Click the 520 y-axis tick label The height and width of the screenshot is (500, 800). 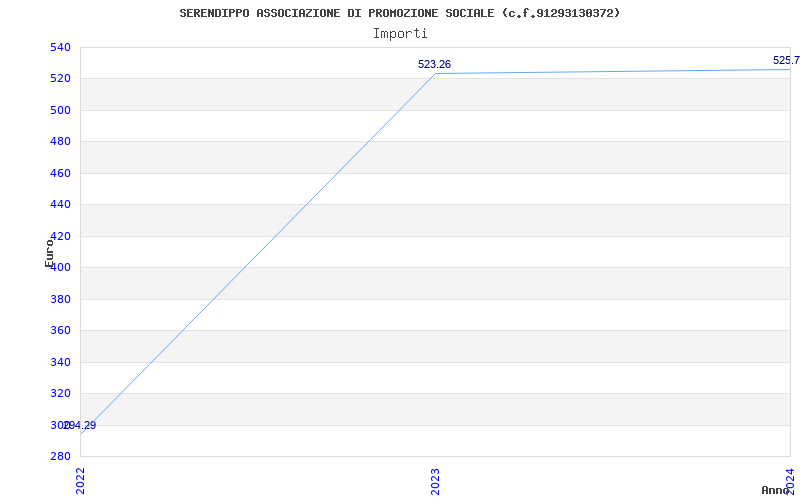click(x=60, y=79)
